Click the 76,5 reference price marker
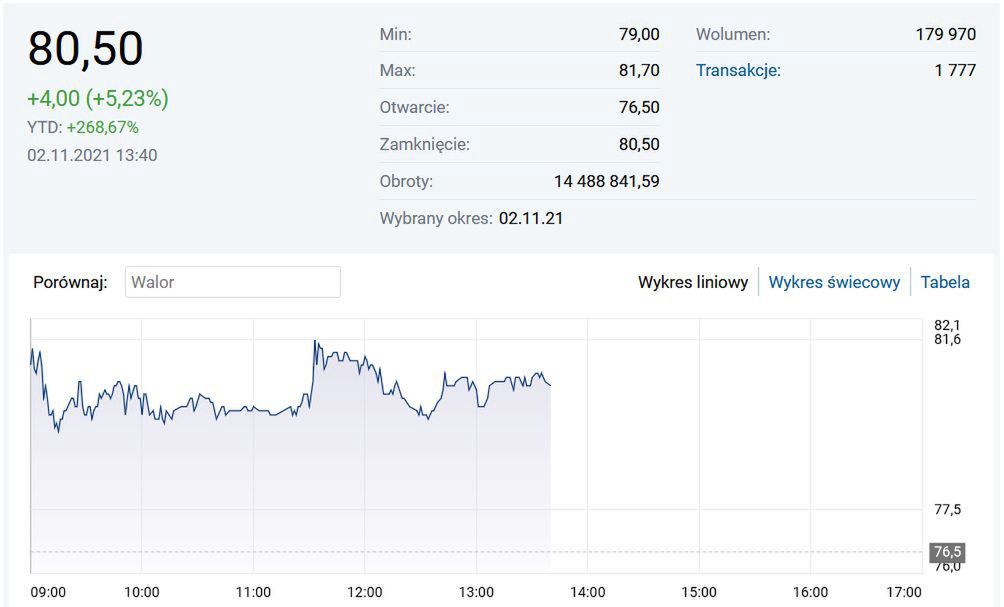Screen dimensions: 1004x607 coord(947,552)
